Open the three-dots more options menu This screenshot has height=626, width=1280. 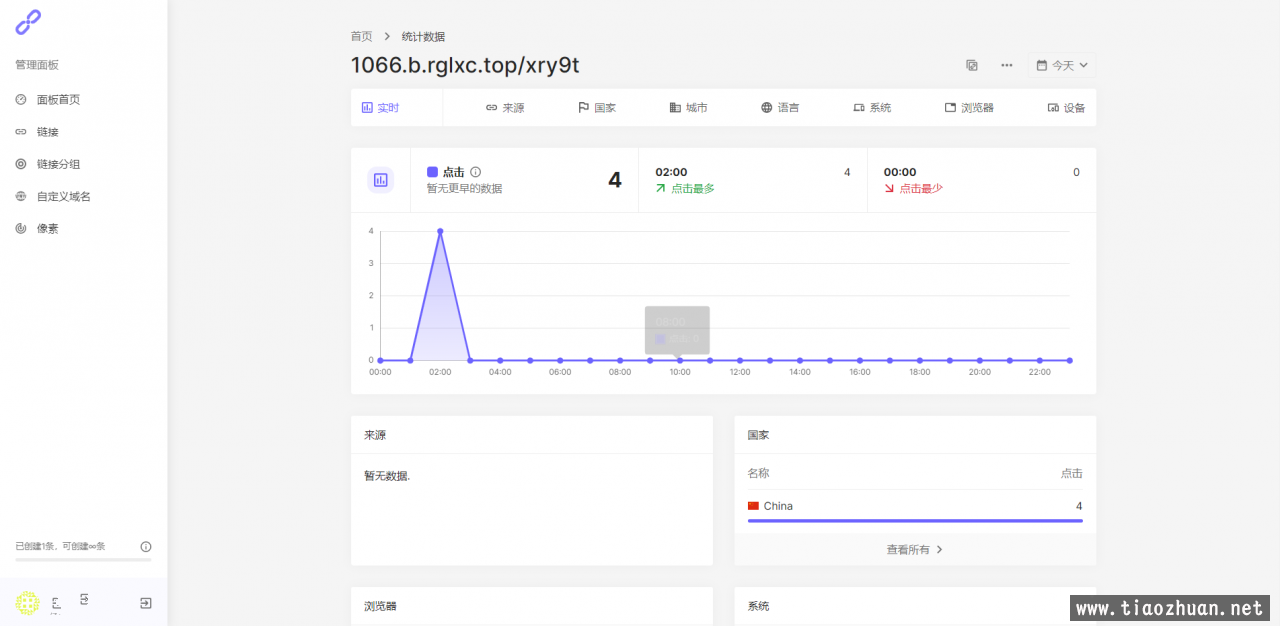(x=1007, y=65)
